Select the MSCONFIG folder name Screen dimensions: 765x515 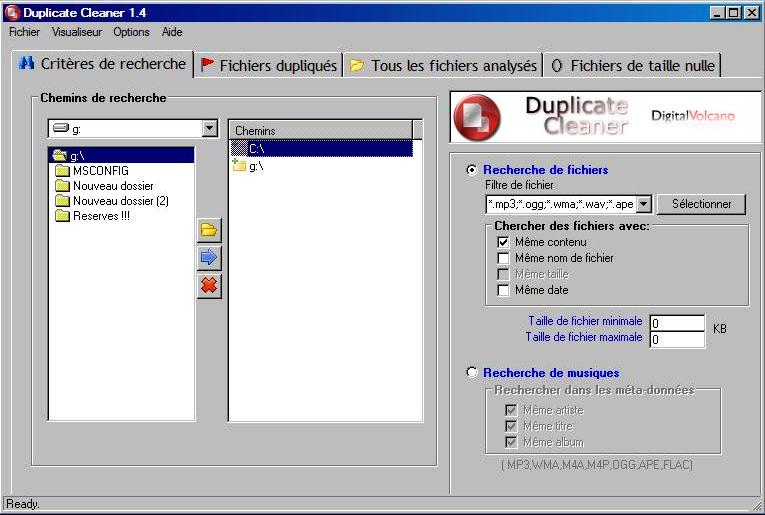(x=101, y=171)
